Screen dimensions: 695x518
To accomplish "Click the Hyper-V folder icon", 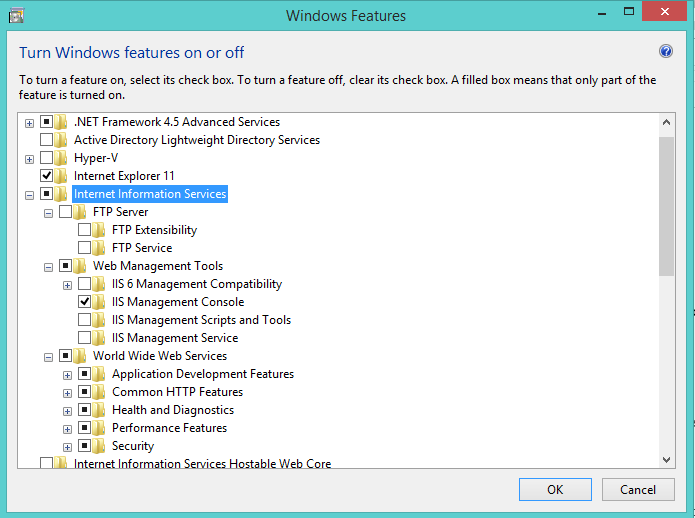I will point(61,158).
